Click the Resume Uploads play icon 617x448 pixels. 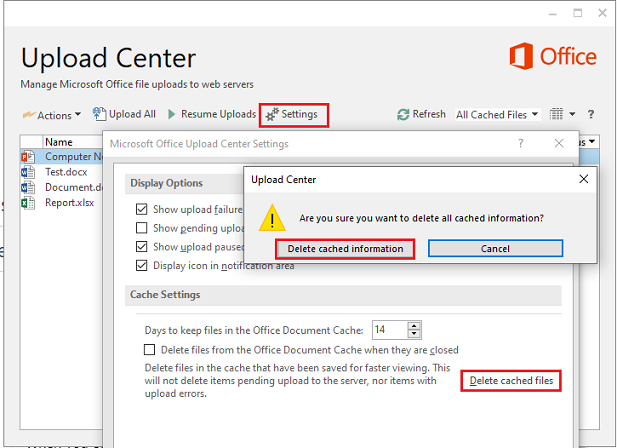click(171, 114)
